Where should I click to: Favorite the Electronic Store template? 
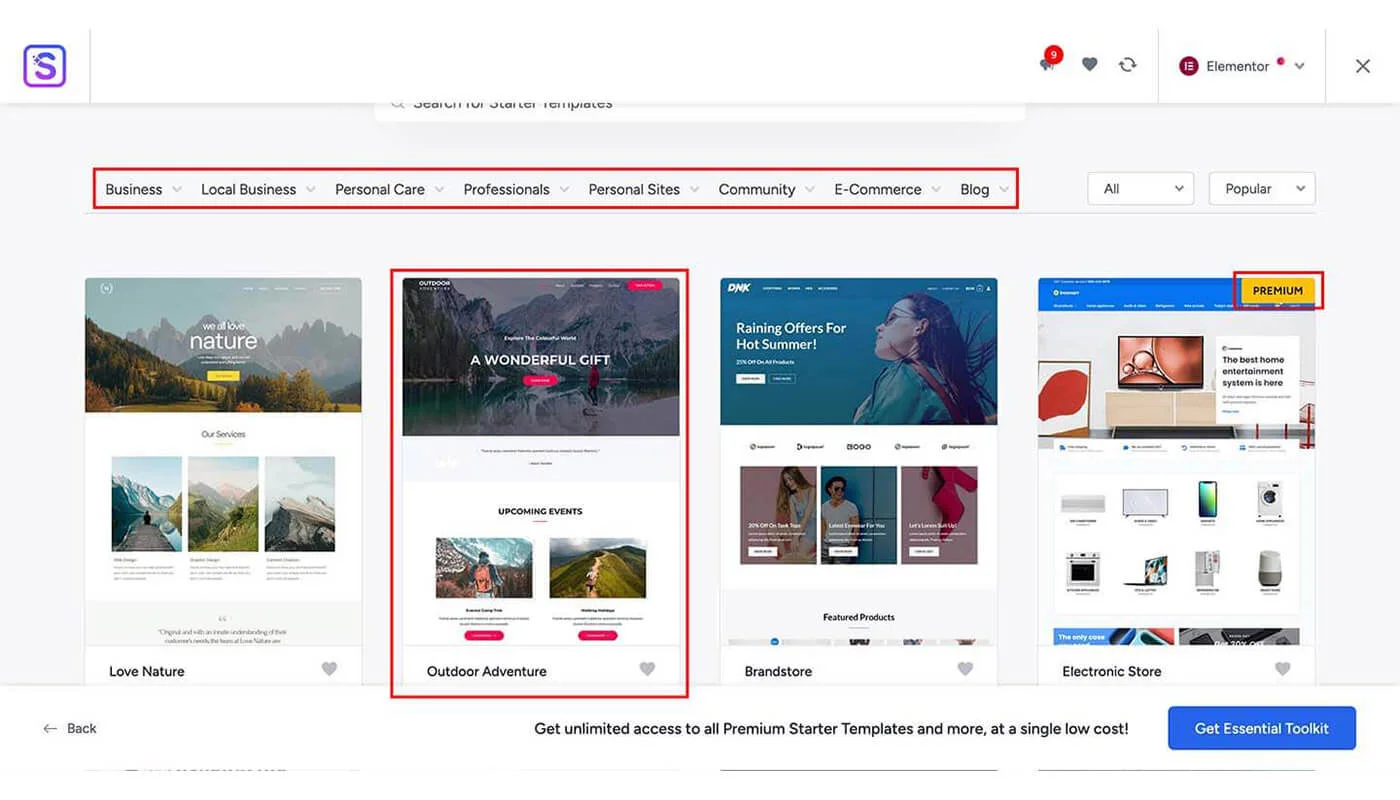click(x=1283, y=669)
